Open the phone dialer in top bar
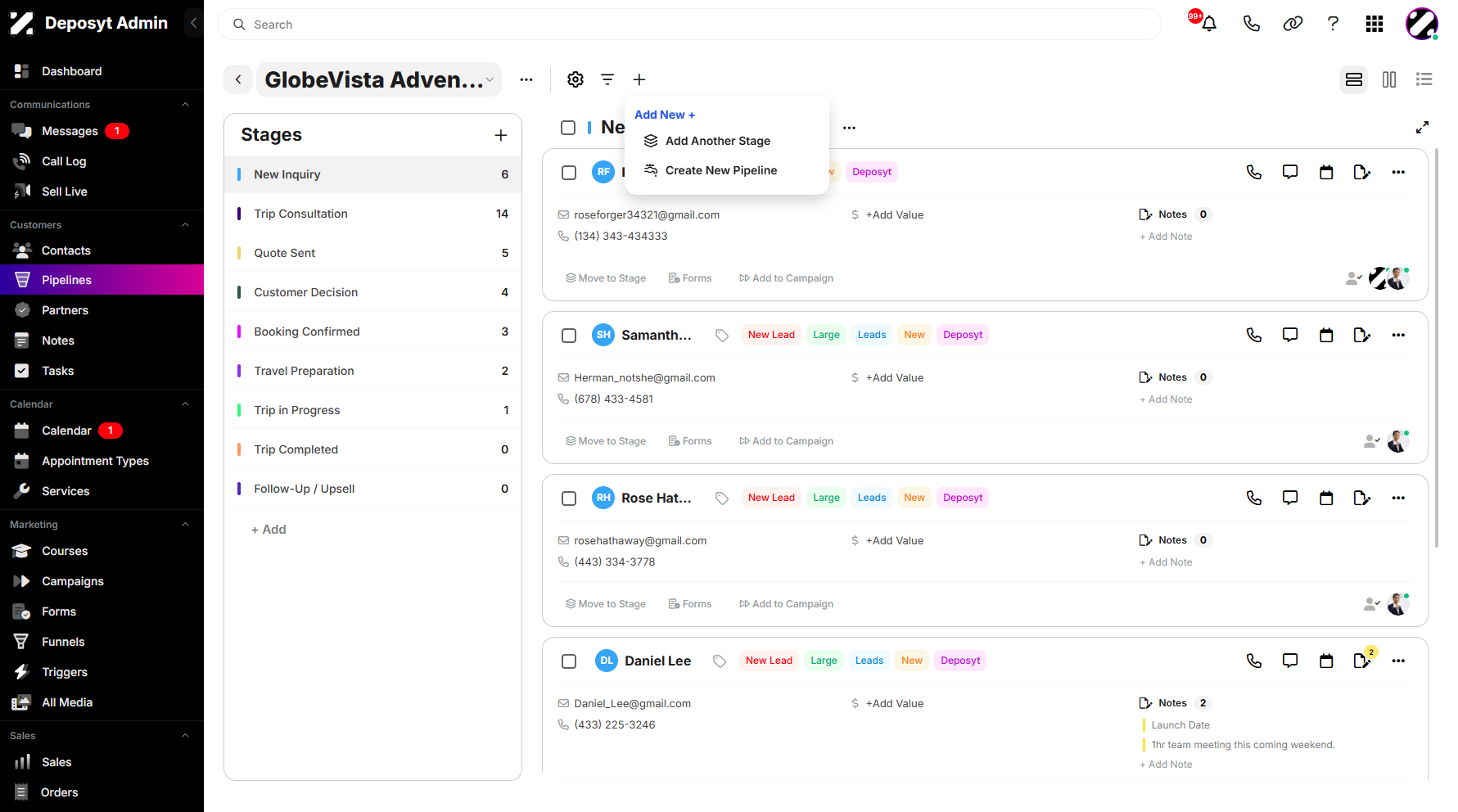The width and height of the screenshot is (1458, 812). click(1251, 24)
